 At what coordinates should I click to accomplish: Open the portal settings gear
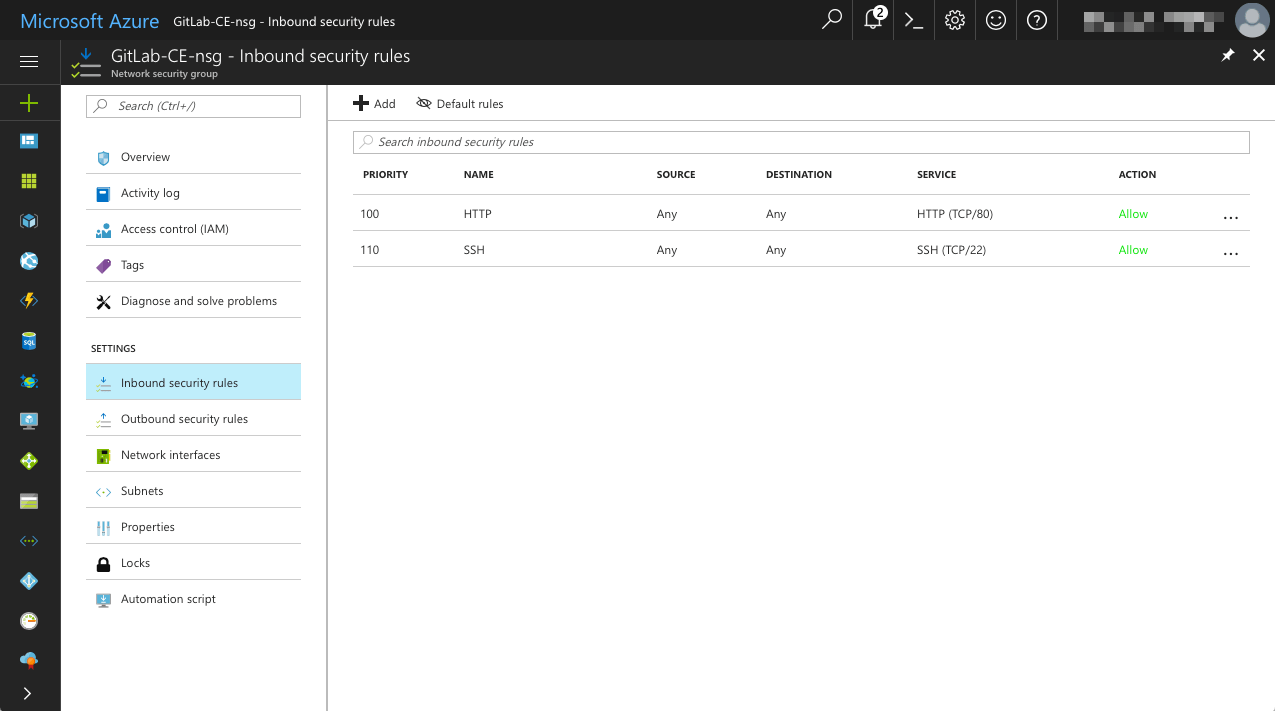(x=954, y=20)
